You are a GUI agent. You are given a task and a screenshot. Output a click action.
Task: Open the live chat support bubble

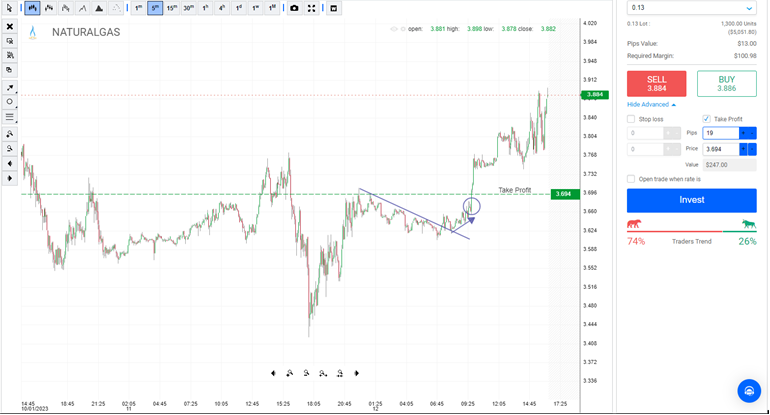748,390
